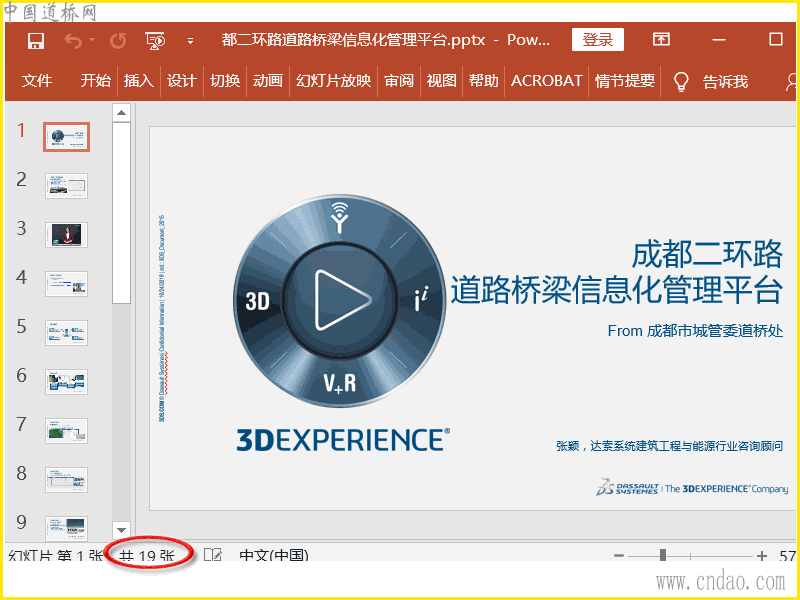The width and height of the screenshot is (800, 600).
Task: Click the title line 道路桥梁信息化管理平台
Action: point(616,290)
